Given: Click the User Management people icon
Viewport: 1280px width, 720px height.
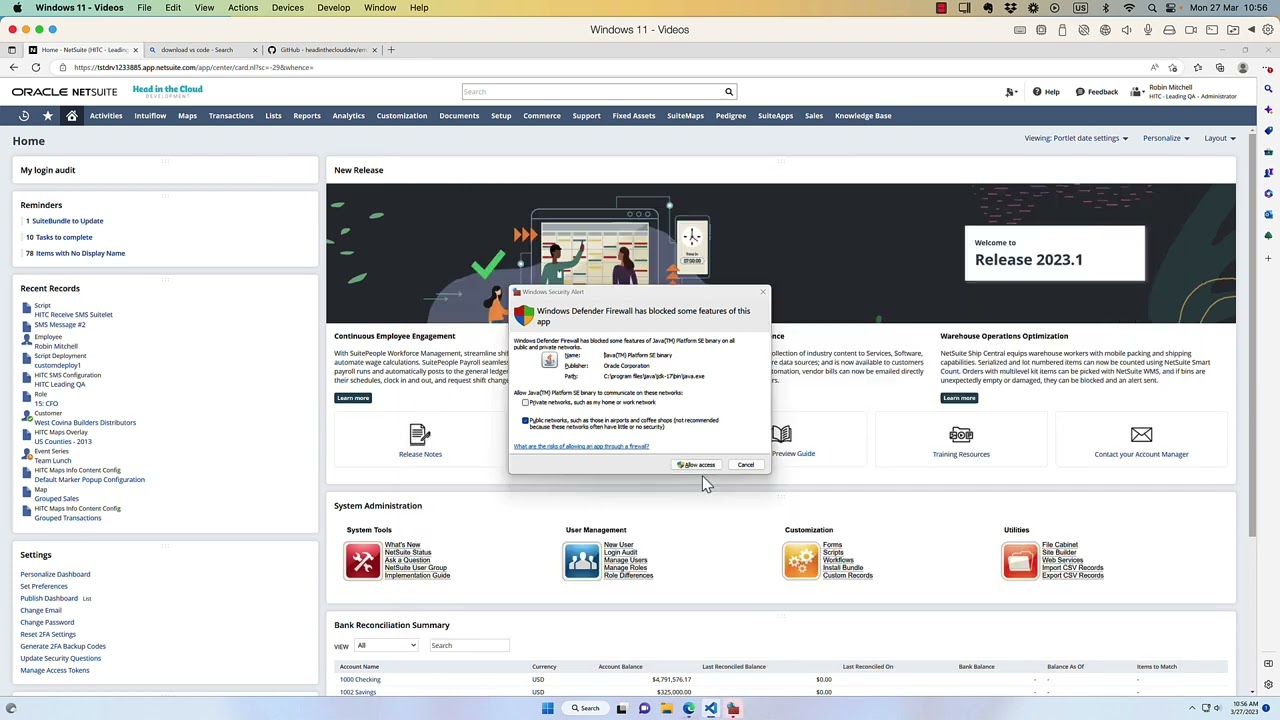Looking at the screenshot, I should tap(581, 561).
